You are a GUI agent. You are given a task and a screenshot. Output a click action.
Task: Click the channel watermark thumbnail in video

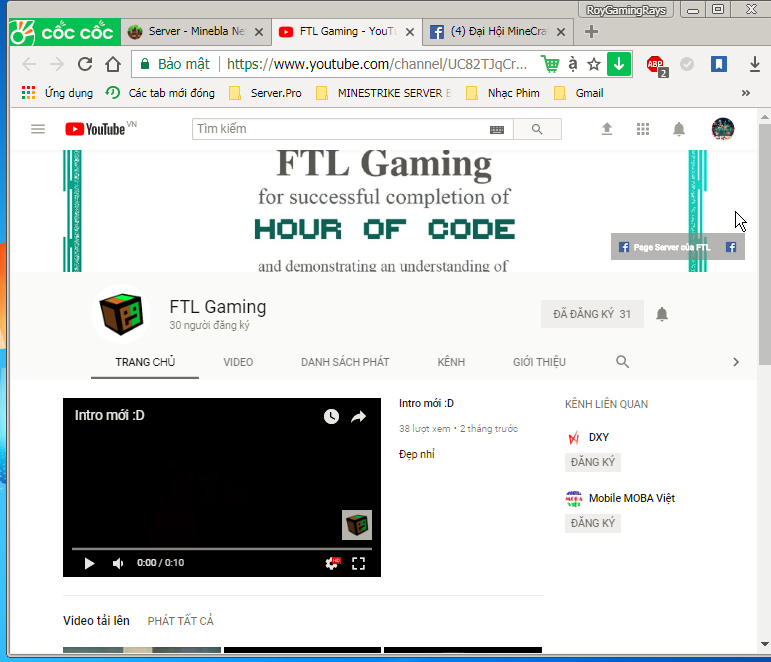[357, 525]
